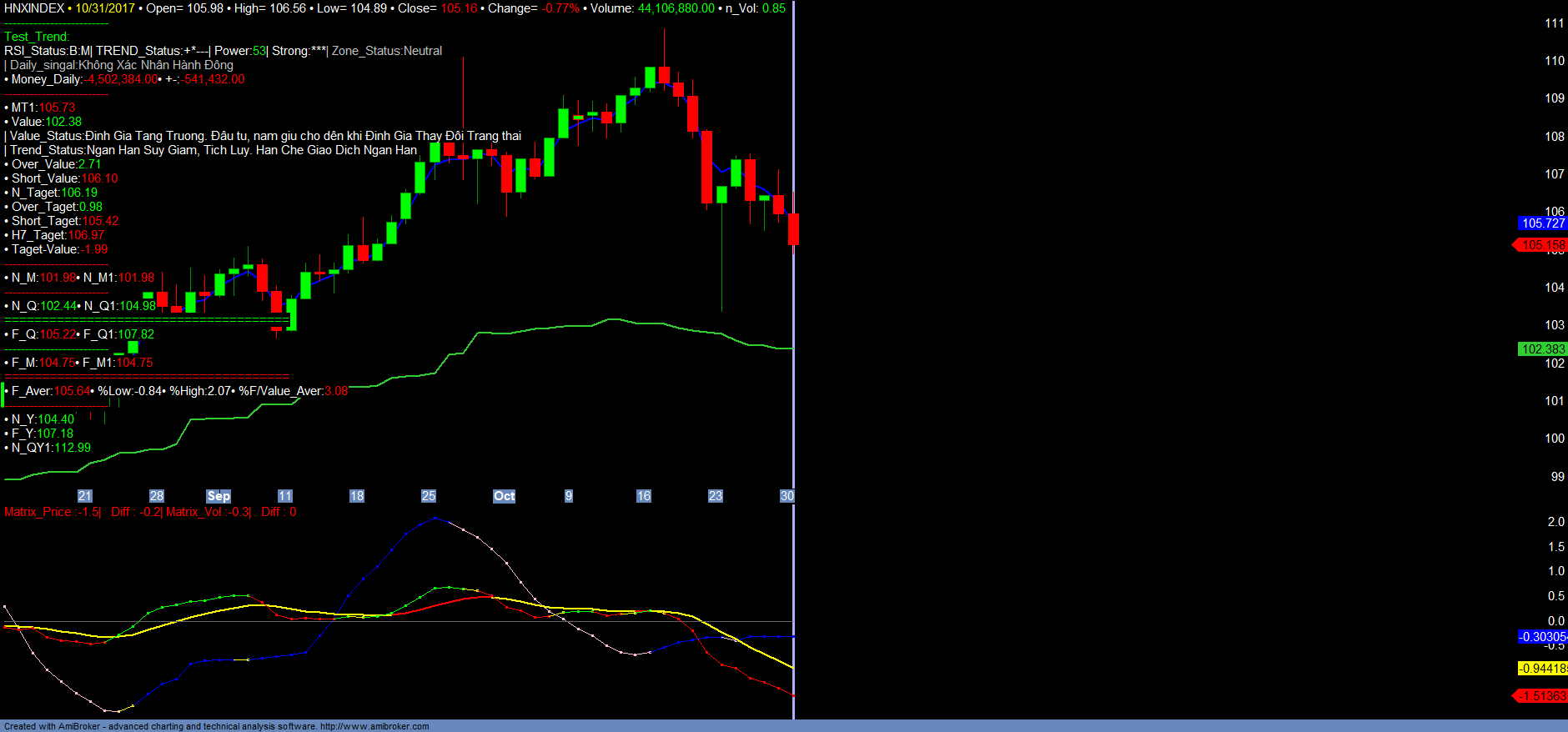The height and width of the screenshot is (732, 1568).
Task: Jump to the date marker labeled 30
Action: (x=787, y=496)
